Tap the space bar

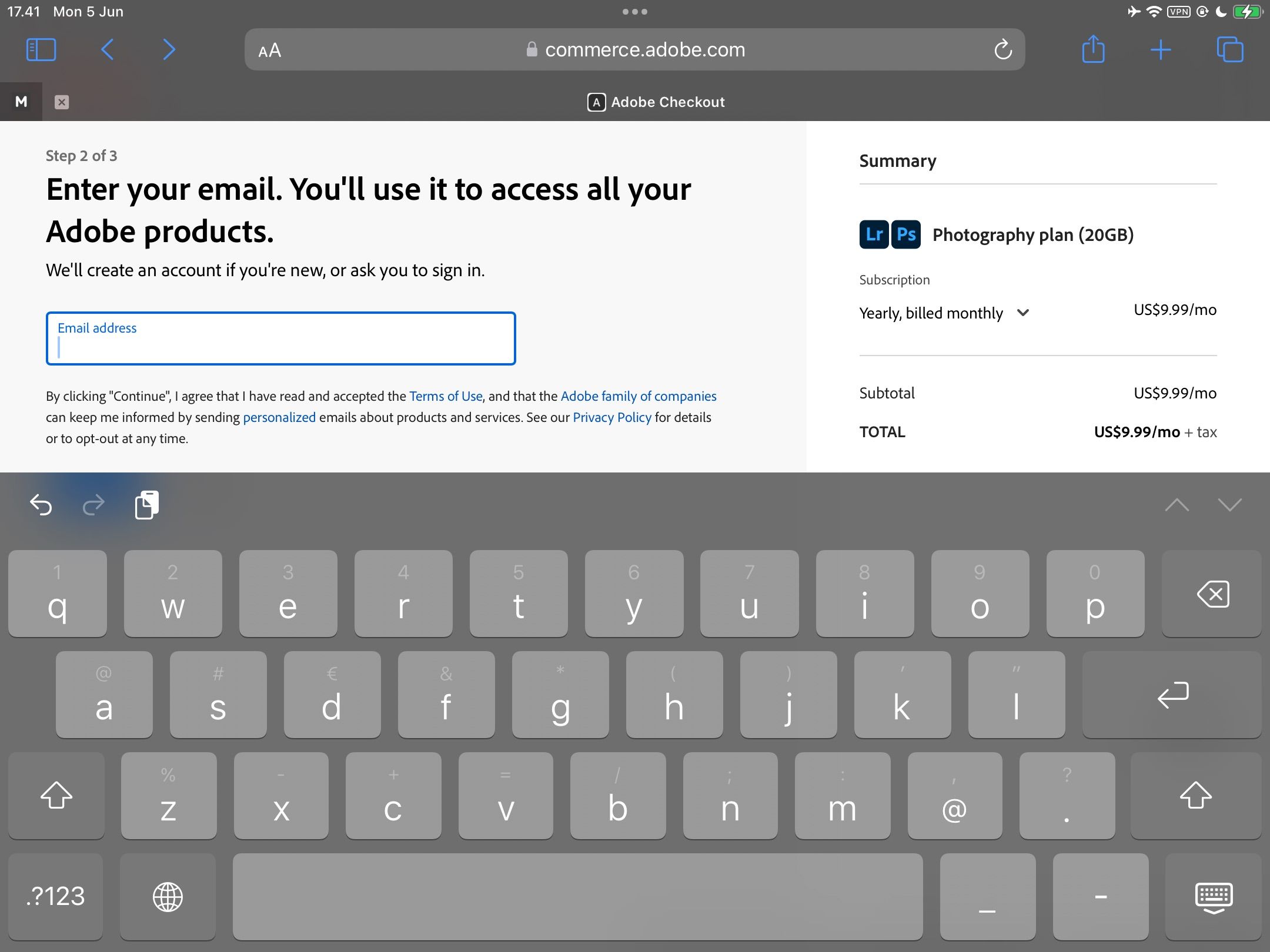coord(577,897)
